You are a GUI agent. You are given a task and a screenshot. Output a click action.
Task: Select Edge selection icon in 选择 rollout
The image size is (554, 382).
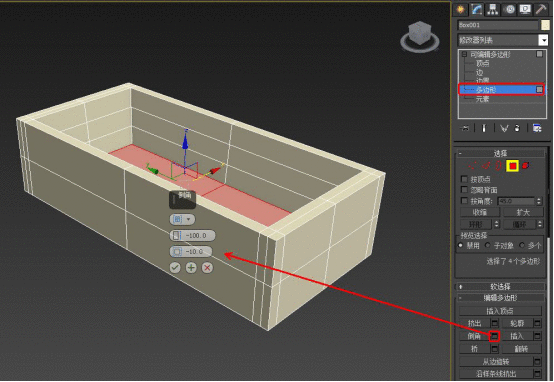[487, 166]
